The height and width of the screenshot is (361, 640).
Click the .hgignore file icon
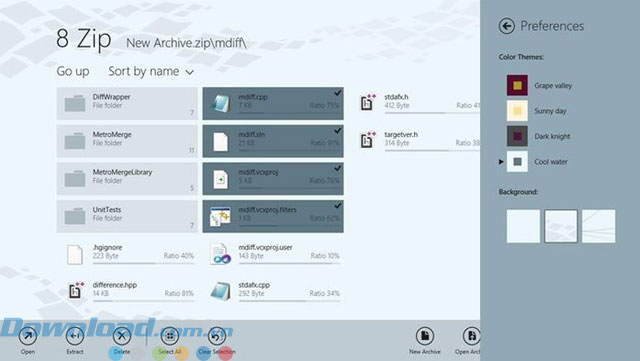click(75, 254)
